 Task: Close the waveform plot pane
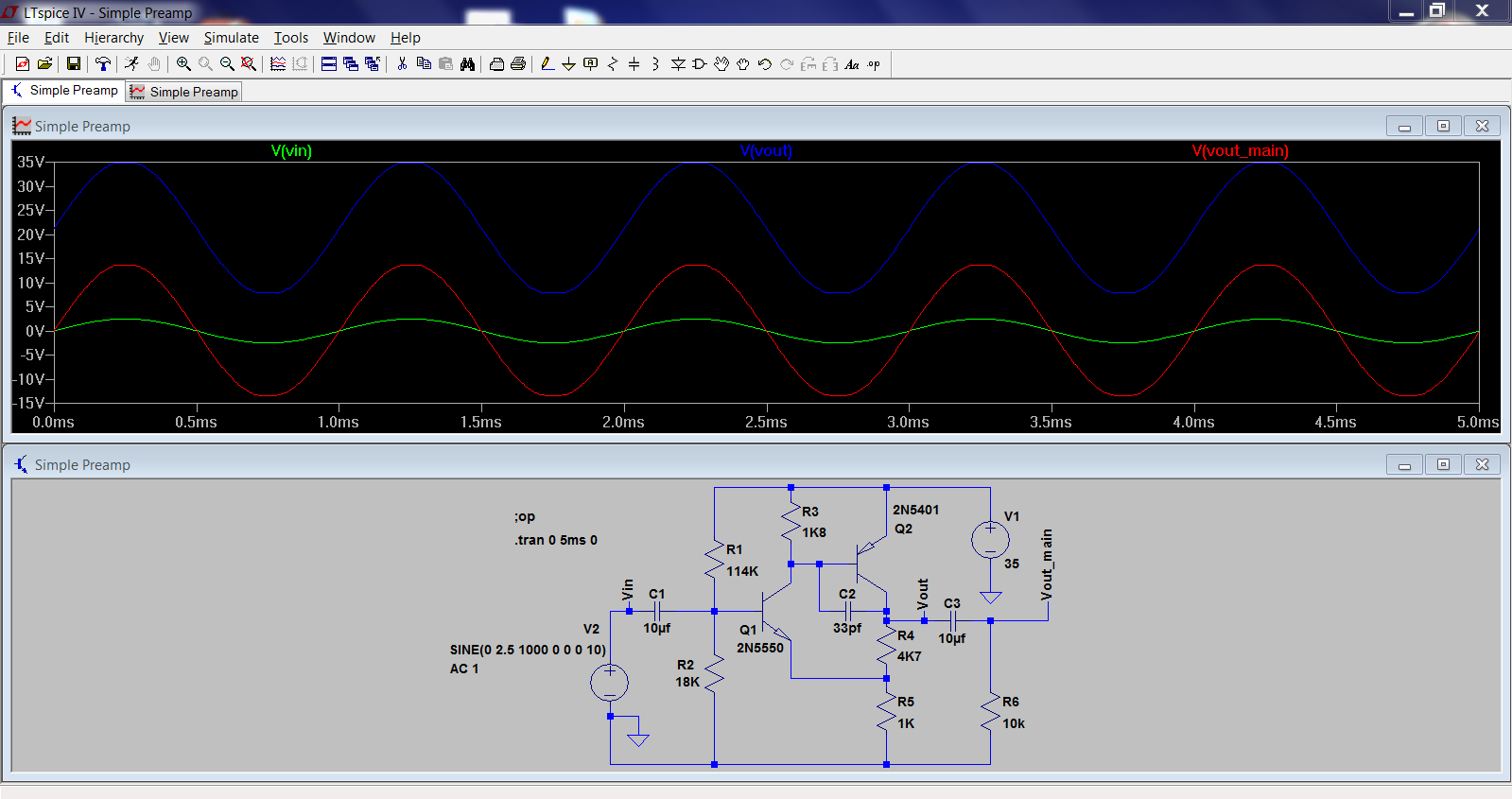coord(1482,126)
